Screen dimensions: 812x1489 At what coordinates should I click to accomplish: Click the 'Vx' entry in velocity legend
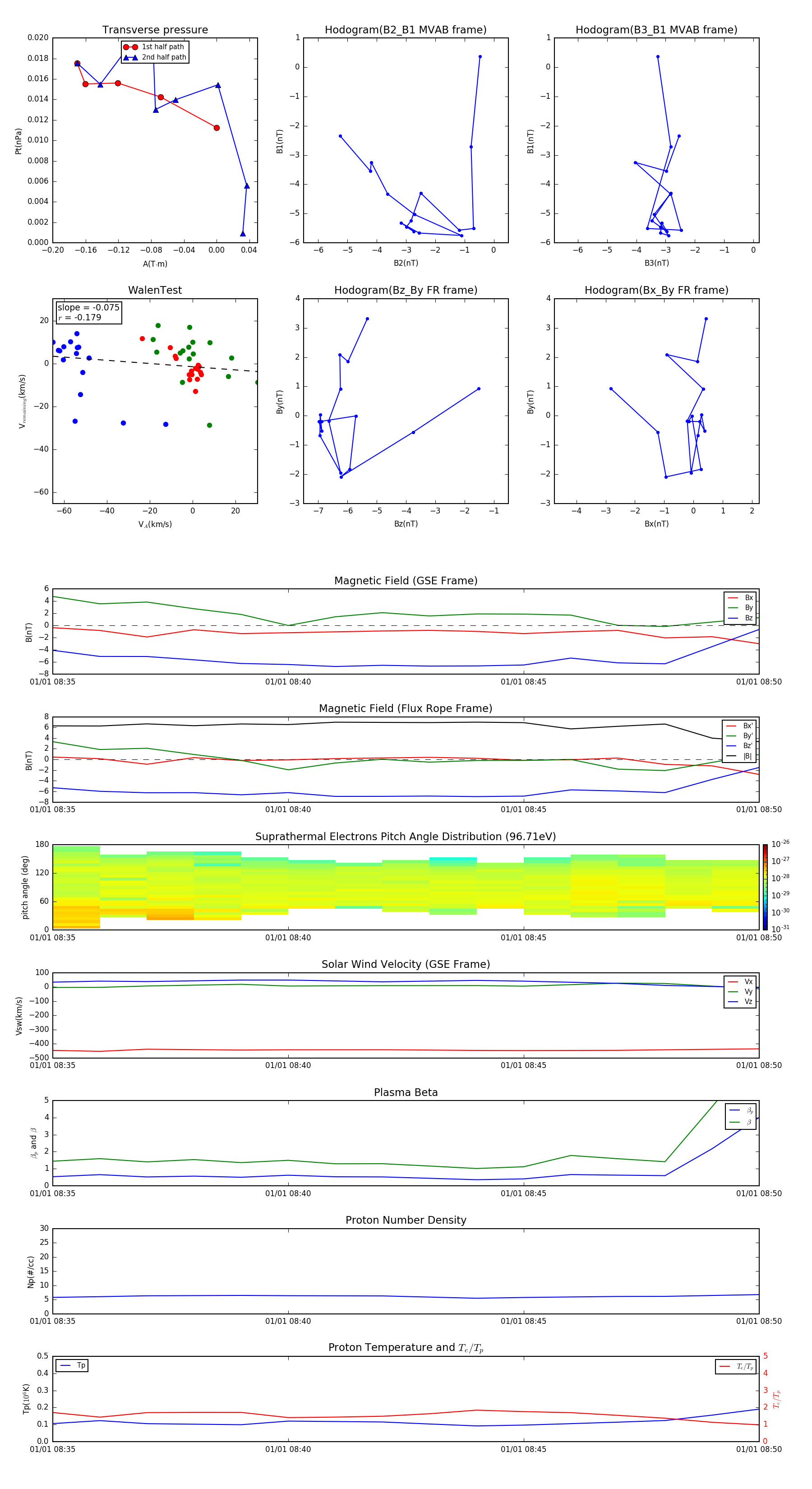[x=740, y=982]
